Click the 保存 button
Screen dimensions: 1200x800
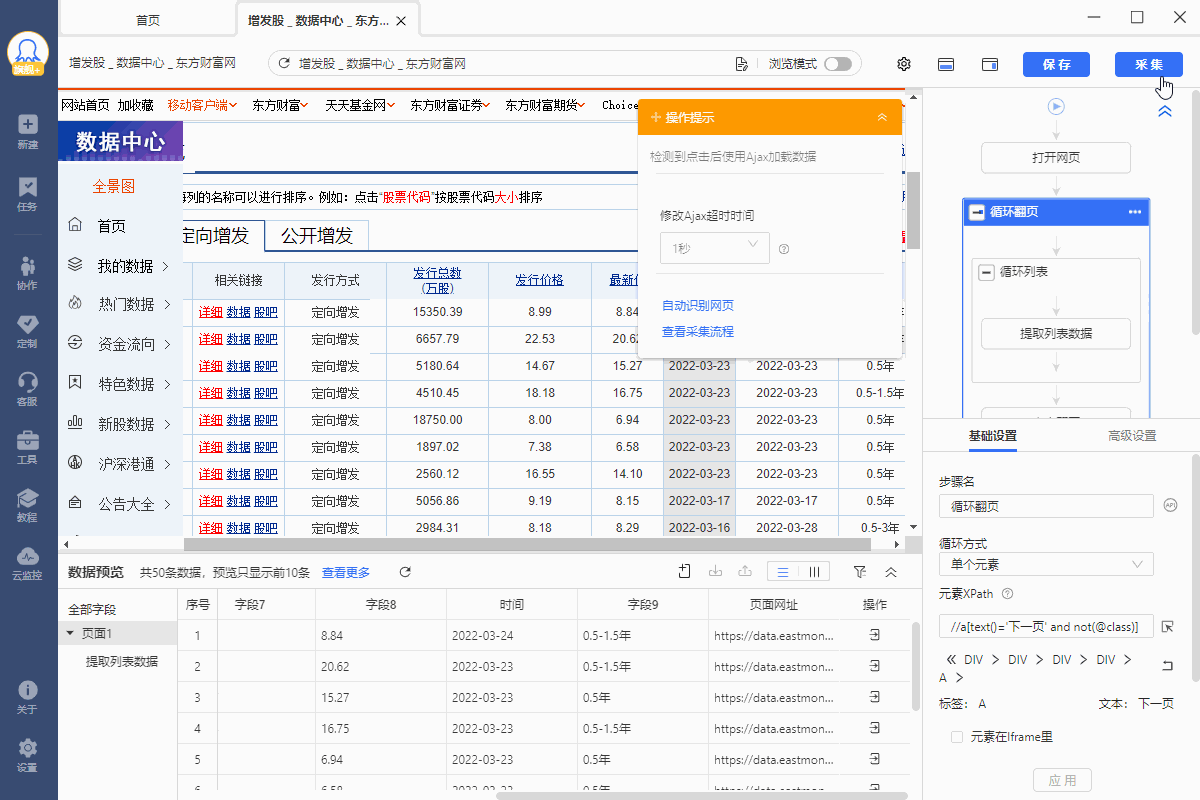(x=1056, y=64)
